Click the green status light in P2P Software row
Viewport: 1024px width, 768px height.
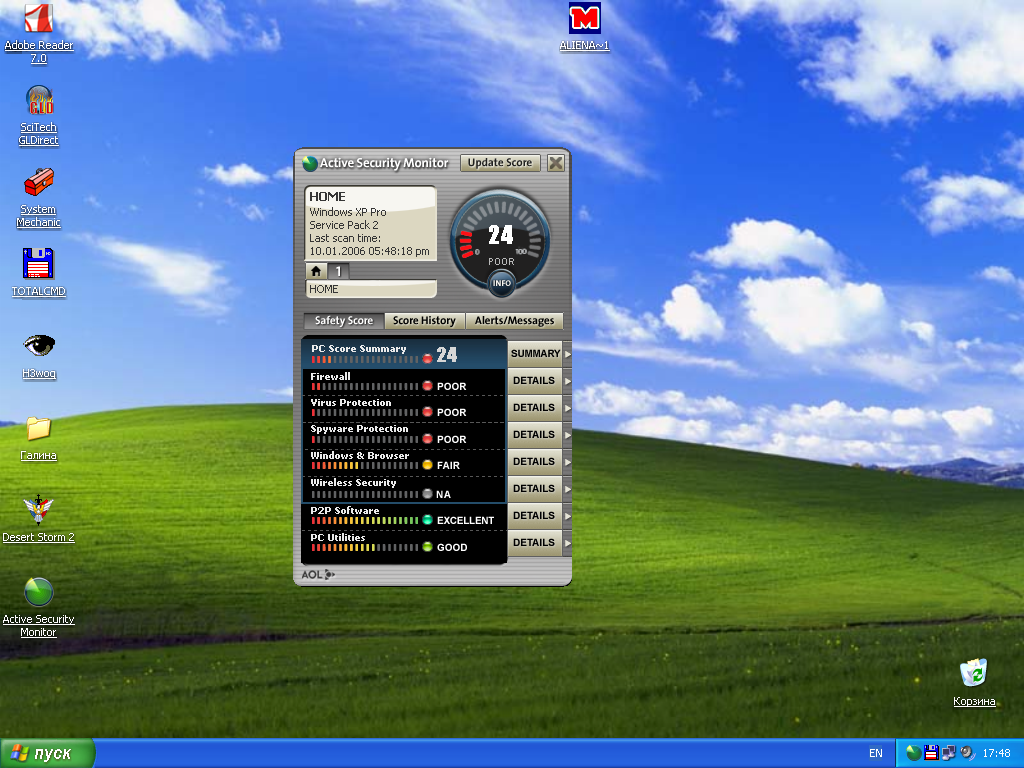tap(427, 520)
